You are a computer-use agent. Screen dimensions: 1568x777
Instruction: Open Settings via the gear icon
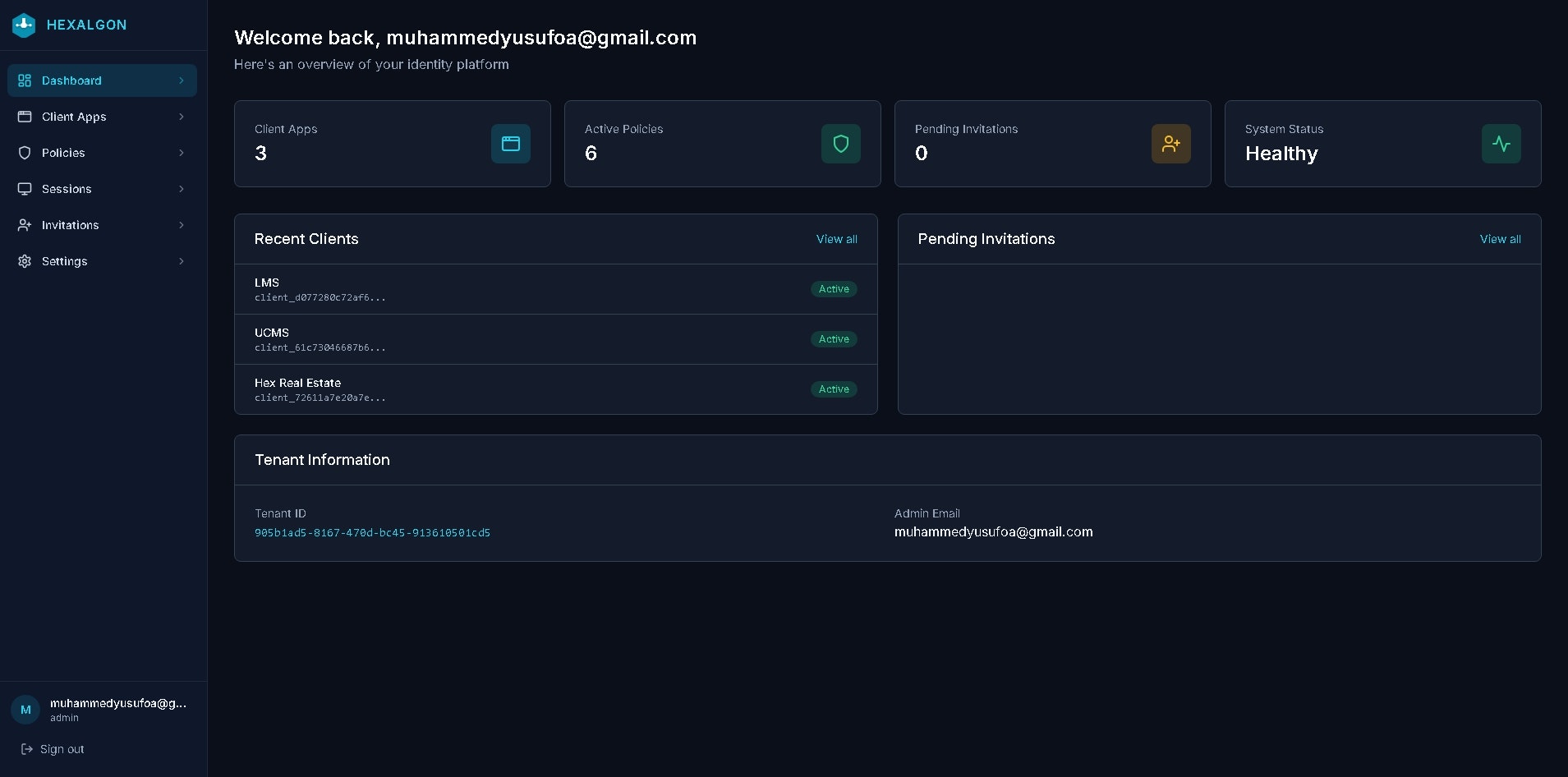pos(25,261)
